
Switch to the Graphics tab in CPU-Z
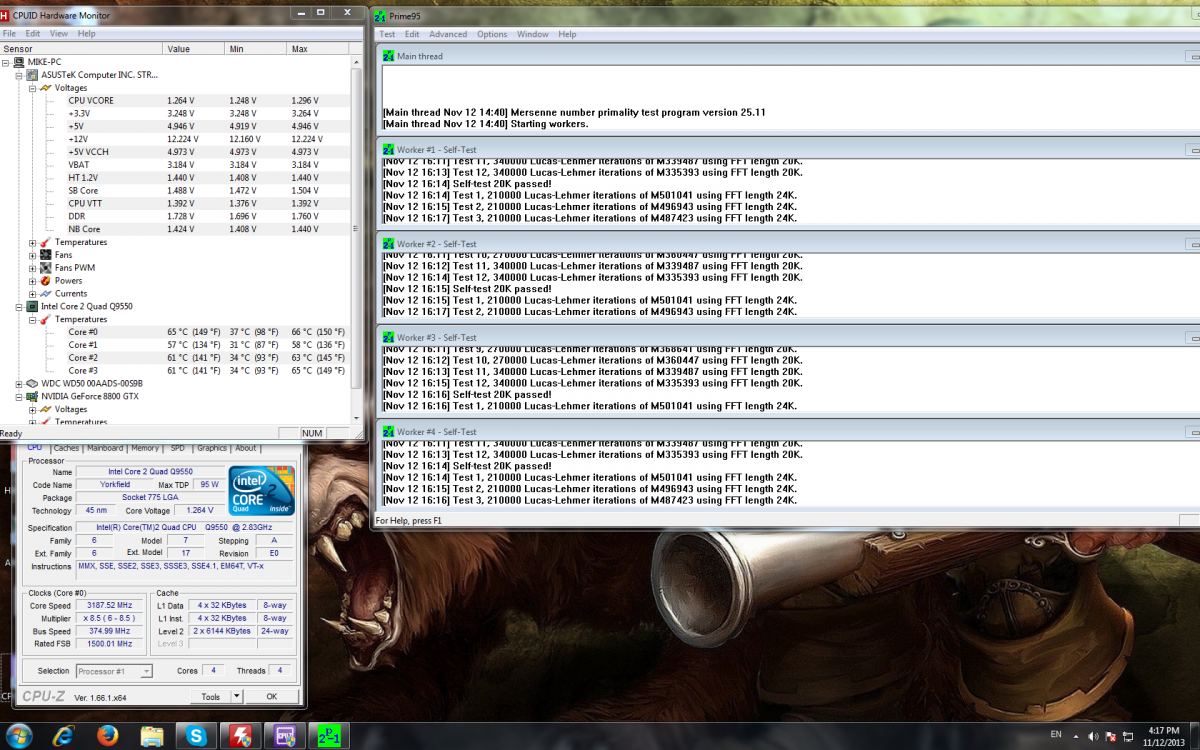pyautogui.click(x=212, y=448)
